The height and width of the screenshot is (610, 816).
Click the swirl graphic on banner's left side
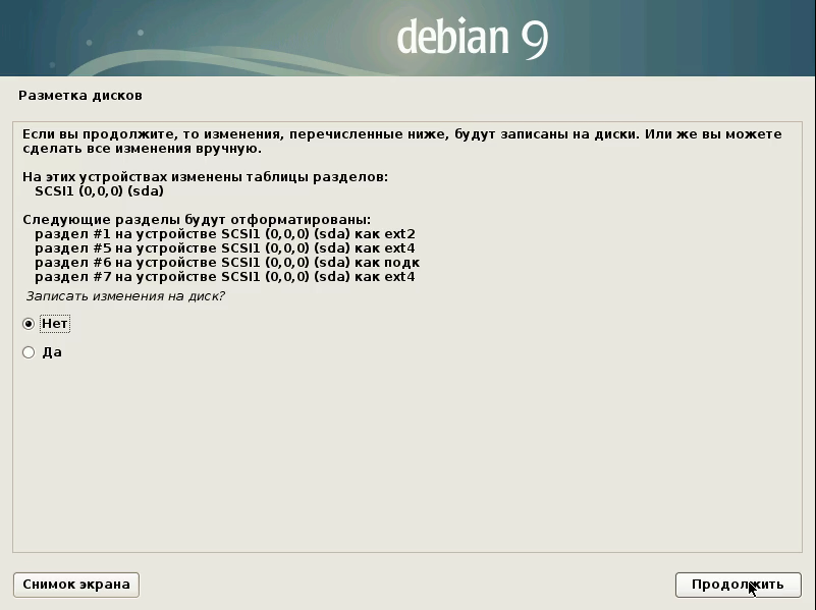[x=150, y=55]
